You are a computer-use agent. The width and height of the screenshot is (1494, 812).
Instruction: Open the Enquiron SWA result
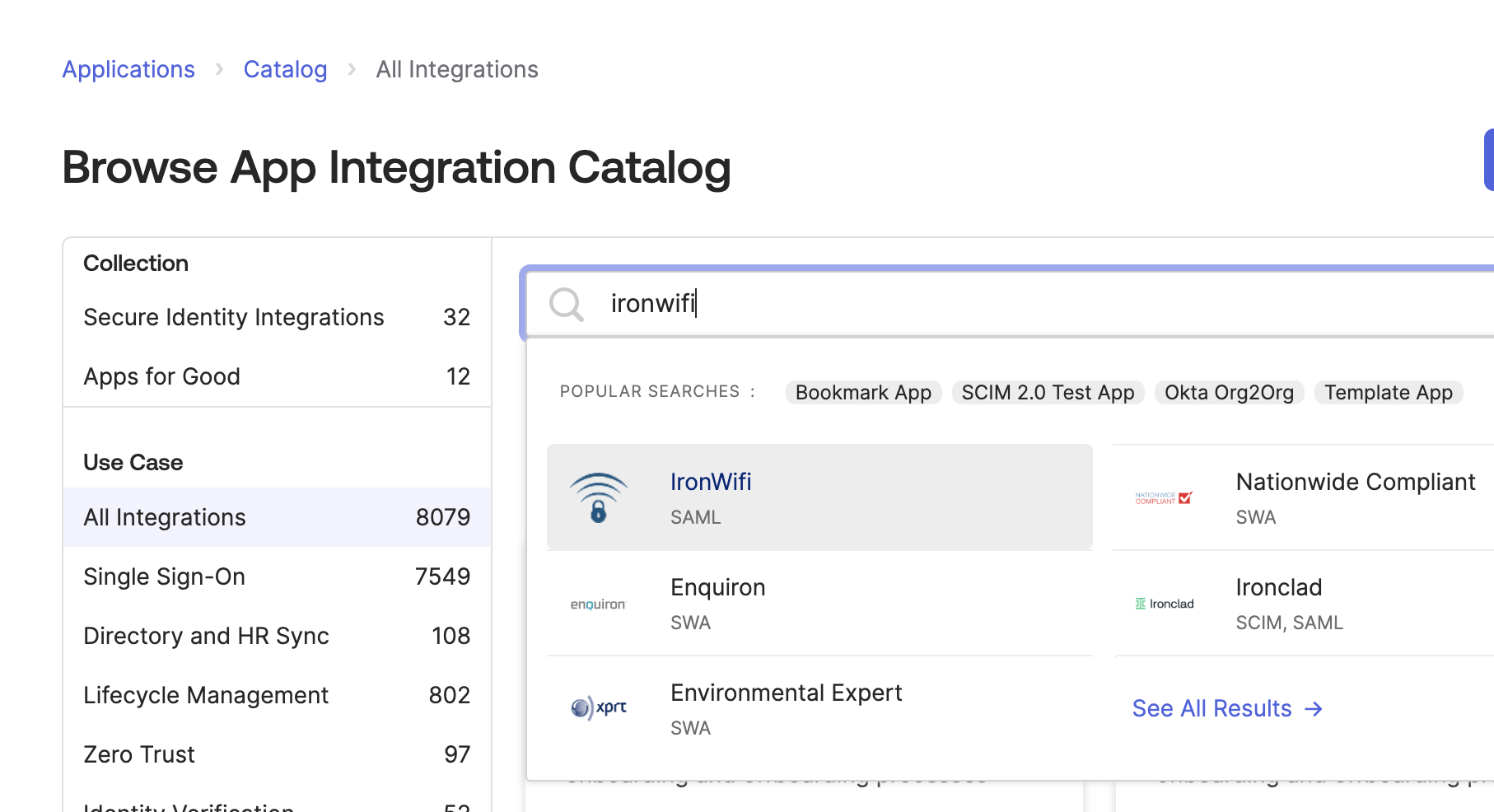coord(819,604)
